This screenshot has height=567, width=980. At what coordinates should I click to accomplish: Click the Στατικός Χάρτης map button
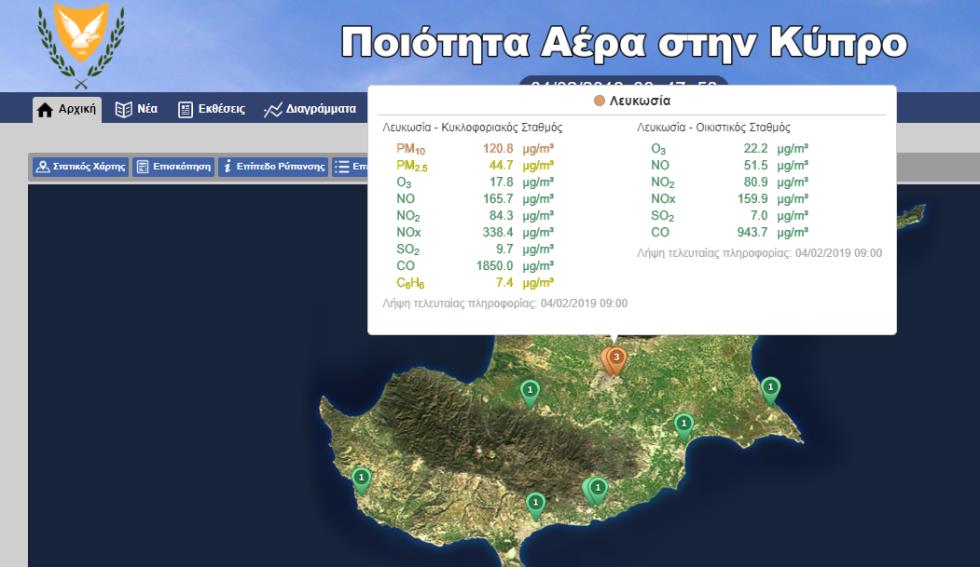point(80,167)
